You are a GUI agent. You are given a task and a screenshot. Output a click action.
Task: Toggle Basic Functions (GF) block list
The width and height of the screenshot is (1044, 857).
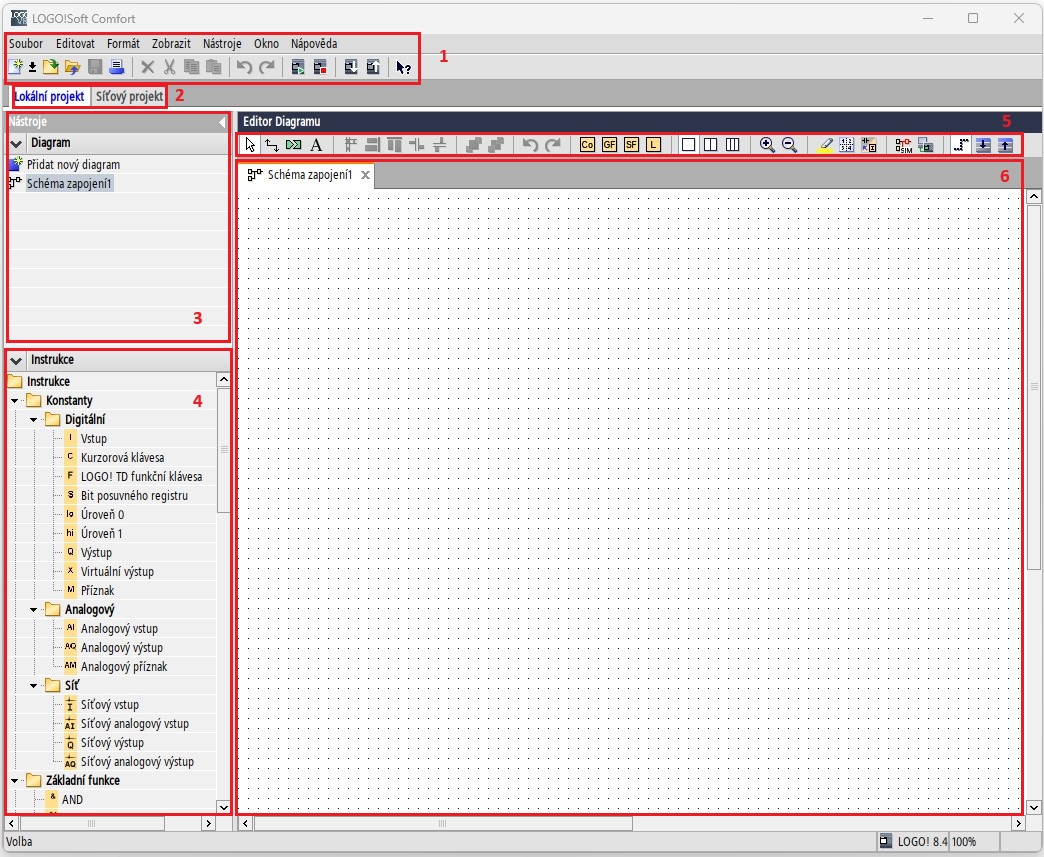tap(609, 145)
